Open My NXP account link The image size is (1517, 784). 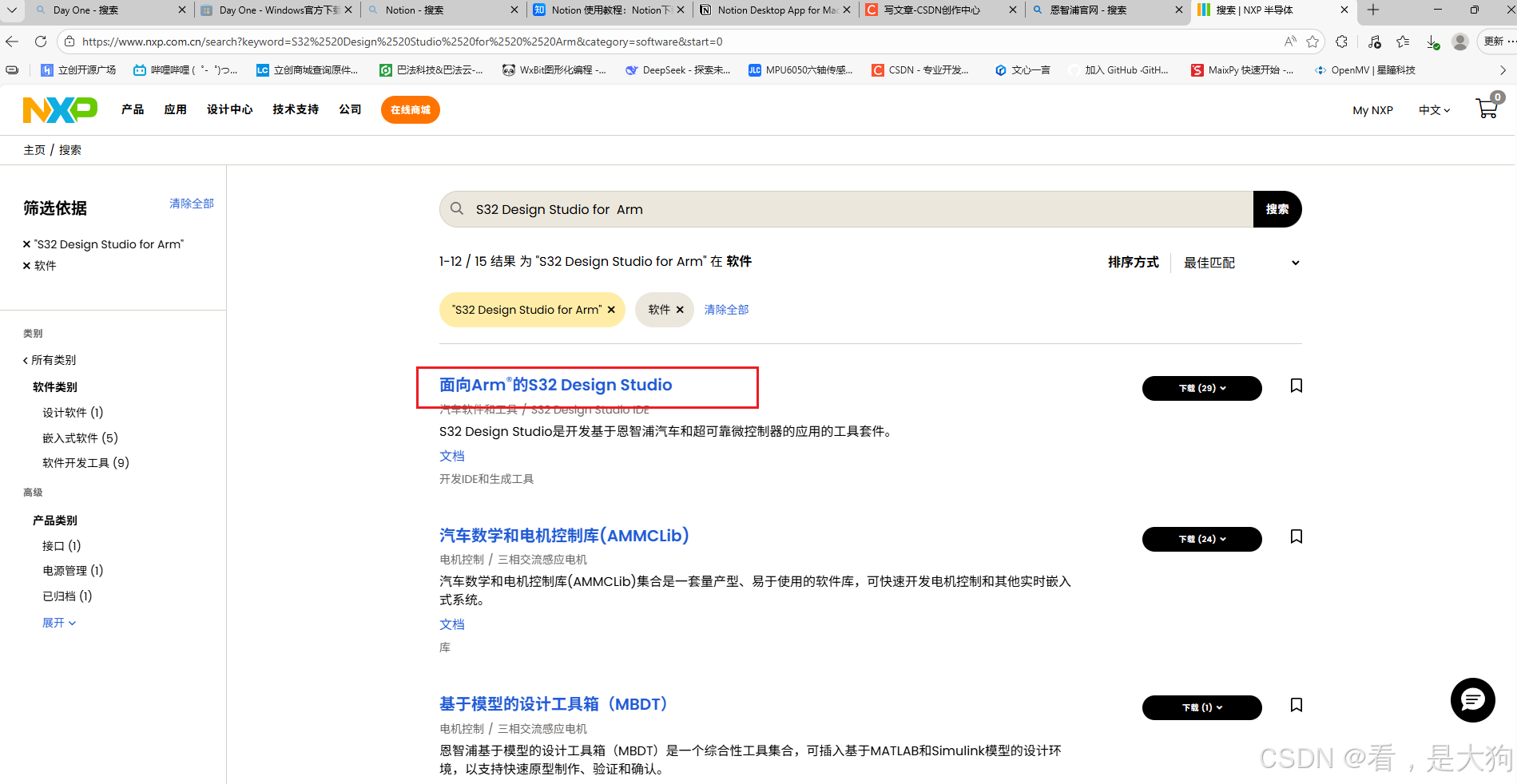[1372, 110]
